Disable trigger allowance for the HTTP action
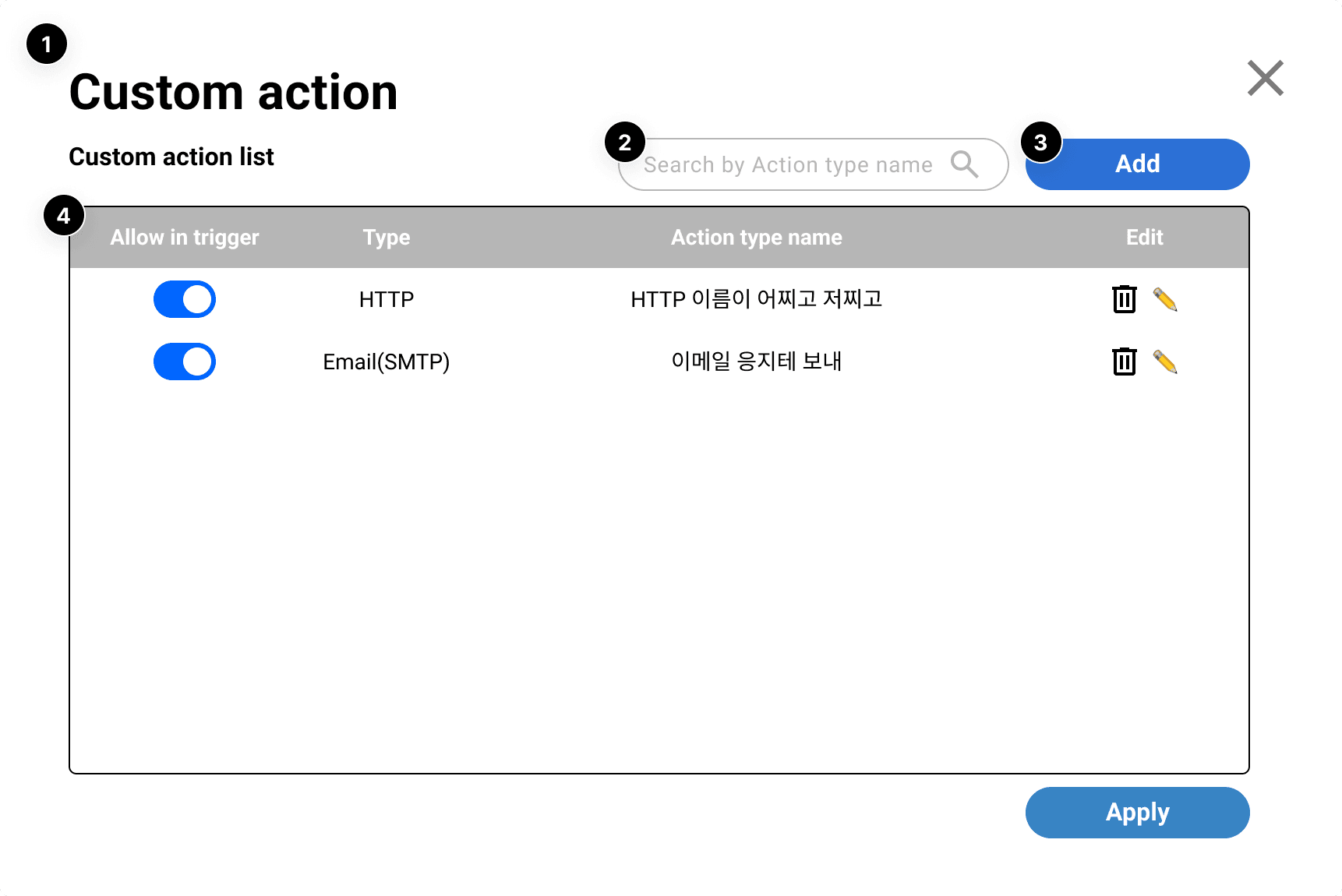The width and height of the screenshot is (1342, 896). pos(184,298)
